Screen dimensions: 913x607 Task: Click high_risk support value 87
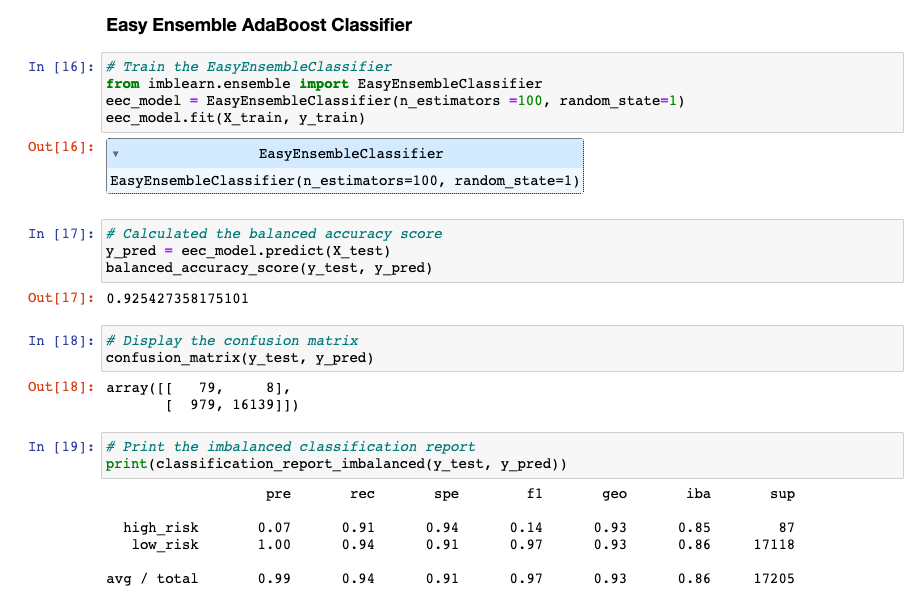(x=787, y=528)
